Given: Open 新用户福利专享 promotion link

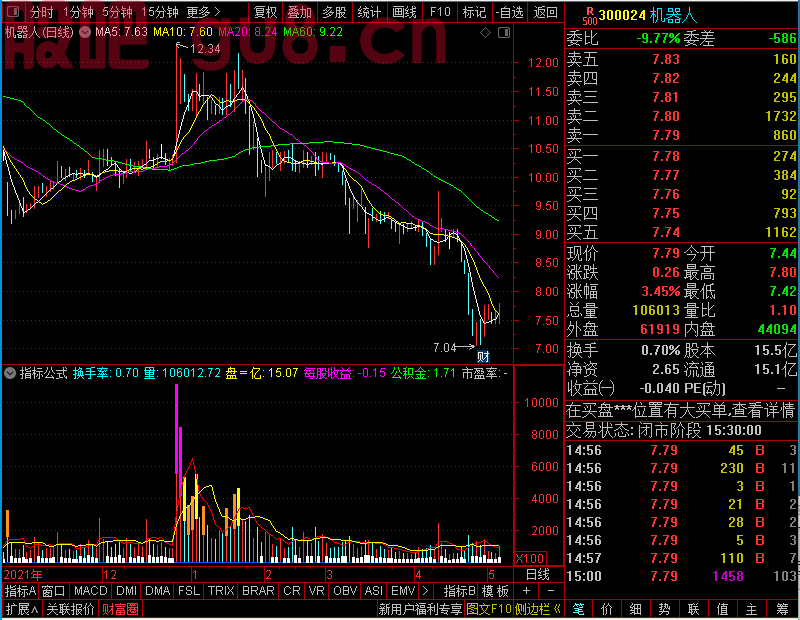Looking at the screenshot, I should pyautogui.click(x=420, y=609).
